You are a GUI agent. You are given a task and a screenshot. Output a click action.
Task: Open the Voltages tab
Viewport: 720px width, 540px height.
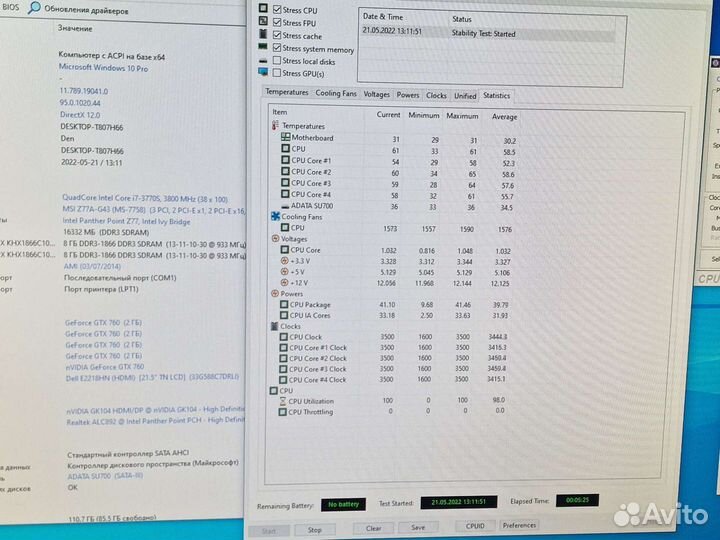click(377, 94)
